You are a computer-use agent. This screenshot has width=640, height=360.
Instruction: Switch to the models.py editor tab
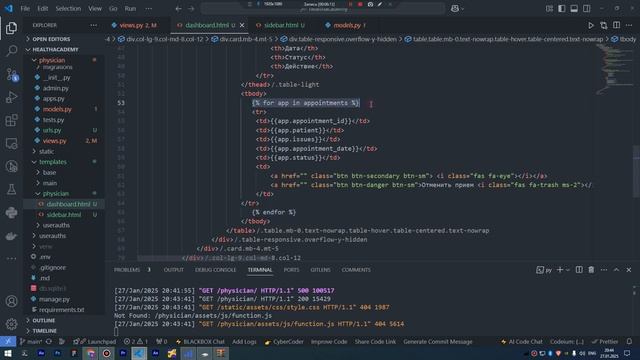pos(347,25)
